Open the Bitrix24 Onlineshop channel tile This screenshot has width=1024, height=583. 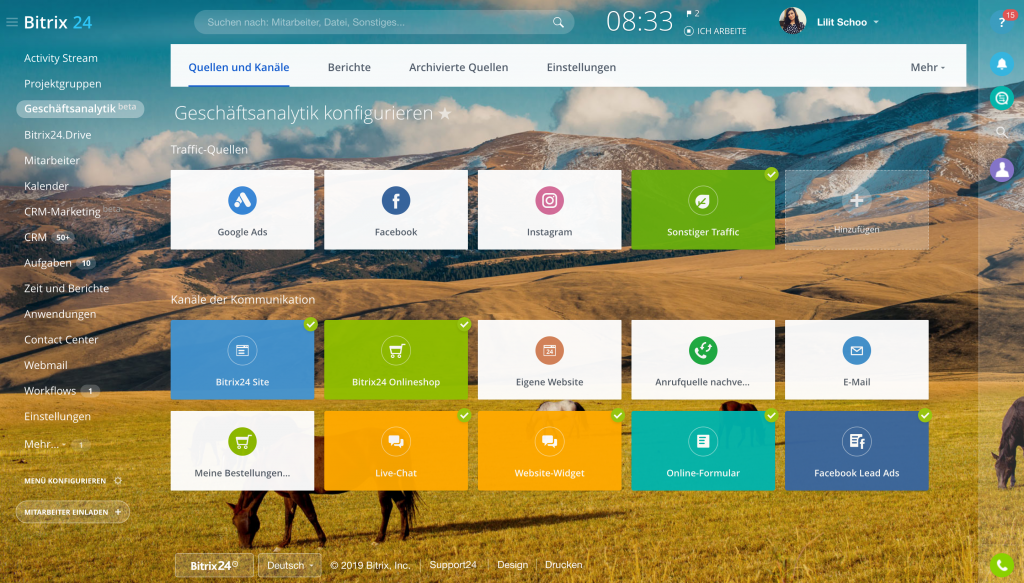click(x=396, y=360)
